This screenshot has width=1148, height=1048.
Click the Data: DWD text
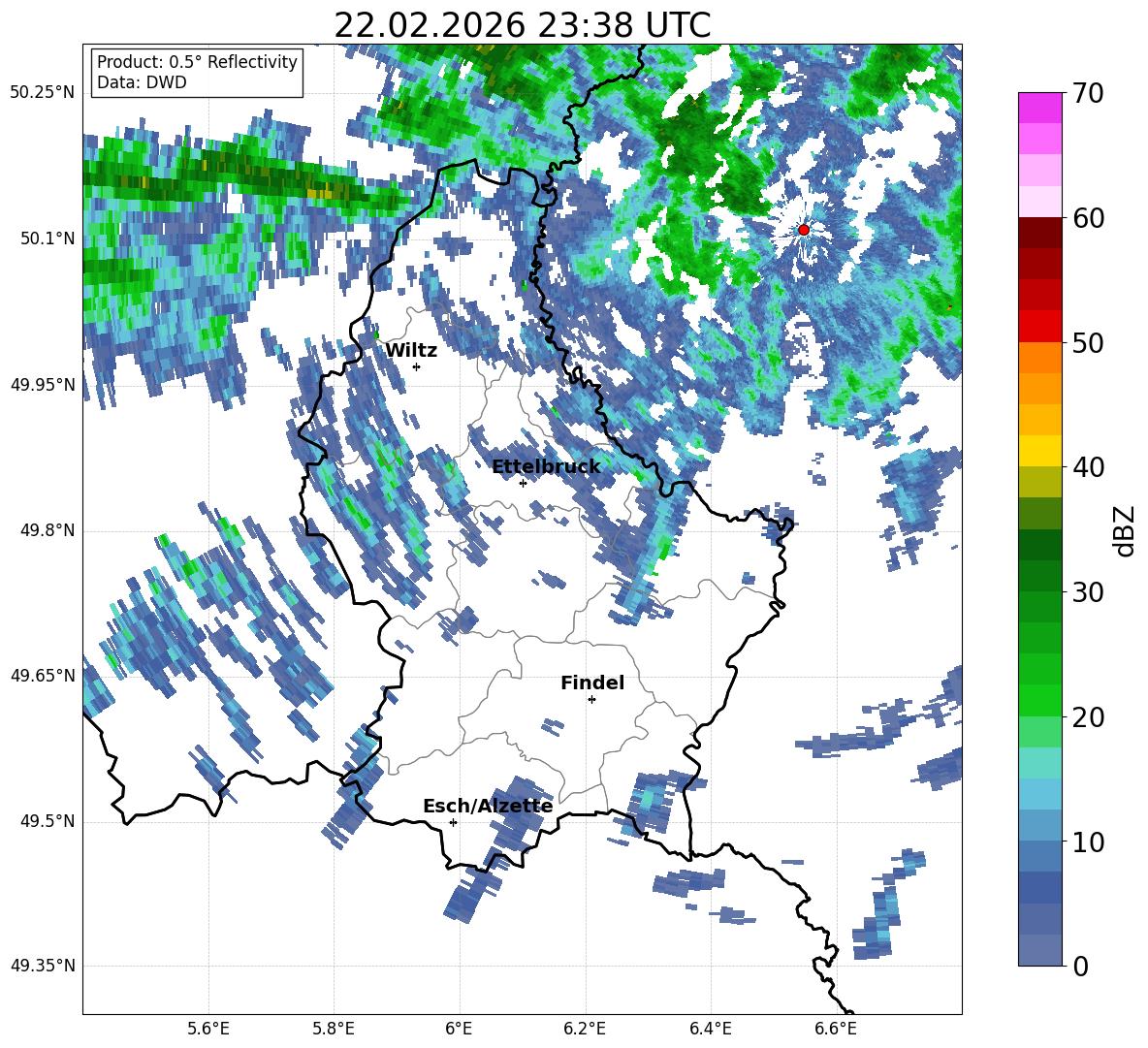[142, 82]
